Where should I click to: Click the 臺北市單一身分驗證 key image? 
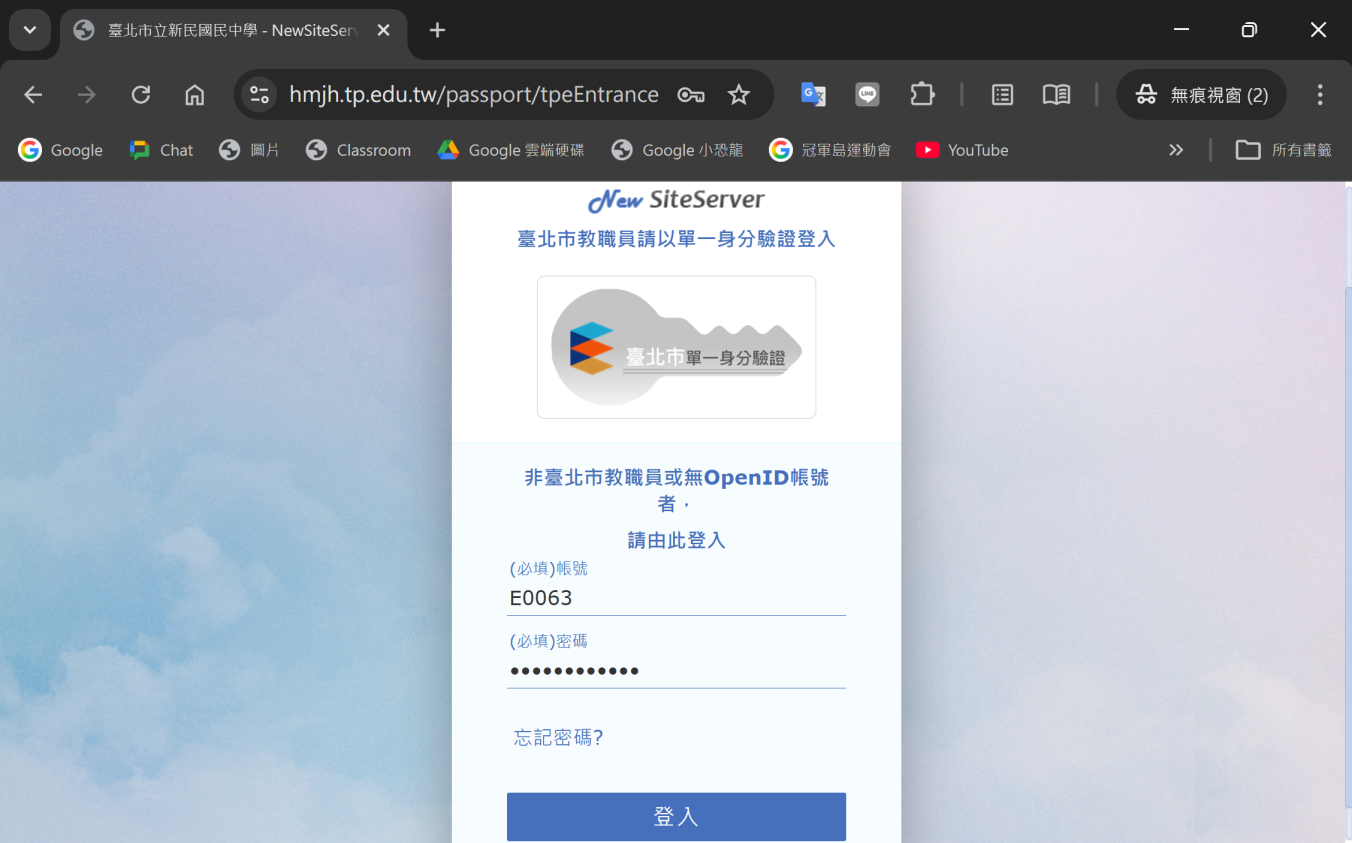pyautogui.click(x=676, y=347)
